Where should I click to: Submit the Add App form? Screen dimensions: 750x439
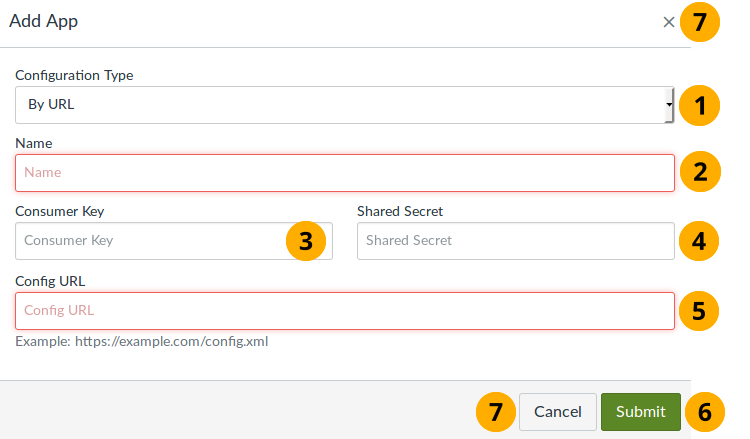[x=640, y=411]
